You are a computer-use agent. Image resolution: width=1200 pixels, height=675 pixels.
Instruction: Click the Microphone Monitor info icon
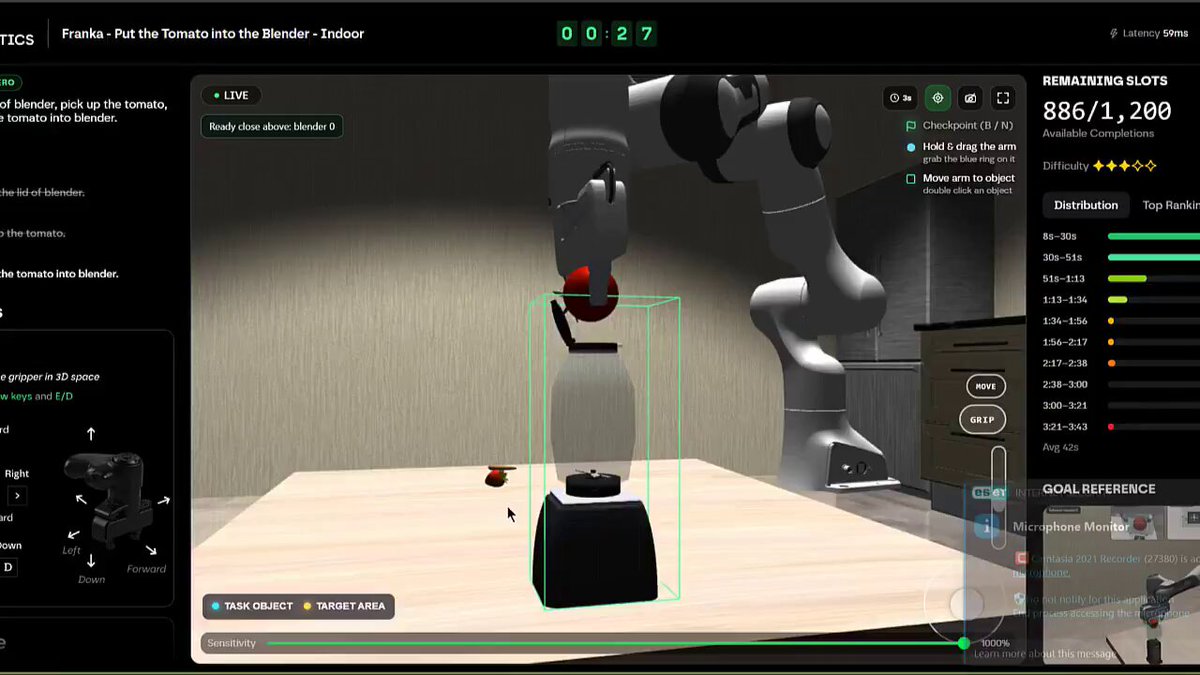coord(987,526)
